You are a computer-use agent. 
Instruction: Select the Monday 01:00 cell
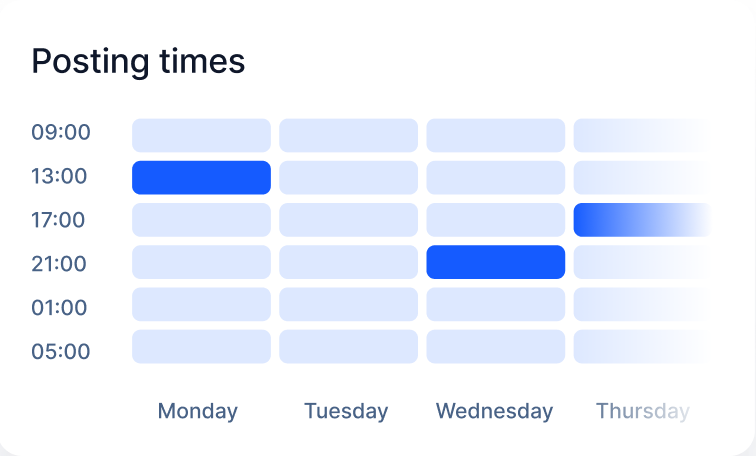tap(201, 304)
